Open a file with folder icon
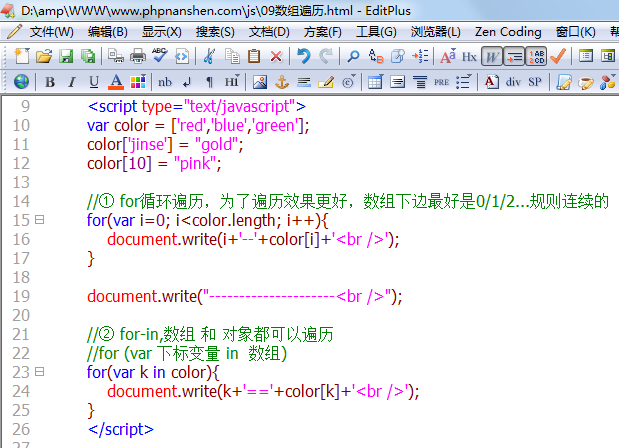The height and width of the screenshot is (448, 619). point(44,56)
